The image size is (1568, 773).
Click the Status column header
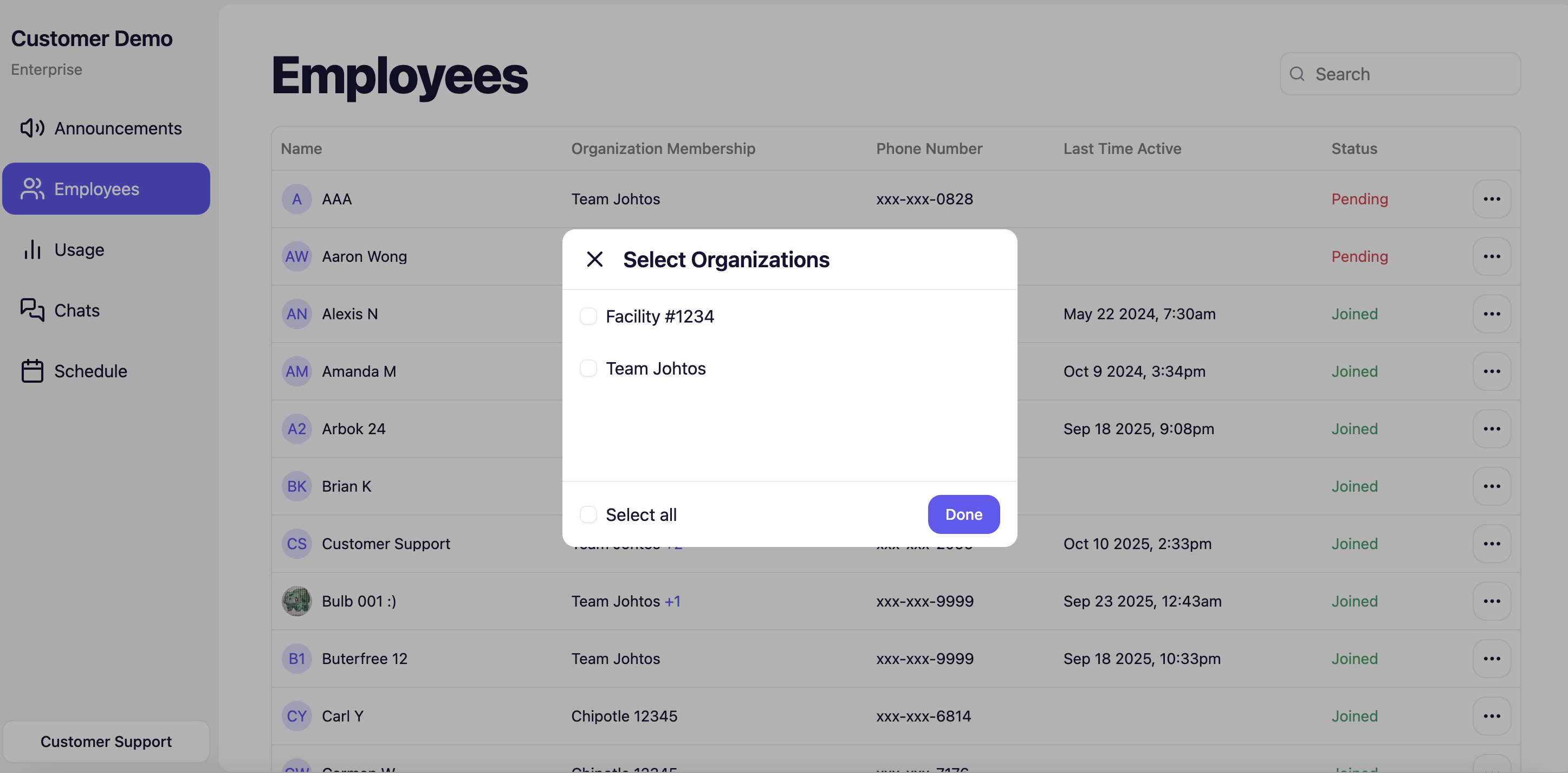1354,148
